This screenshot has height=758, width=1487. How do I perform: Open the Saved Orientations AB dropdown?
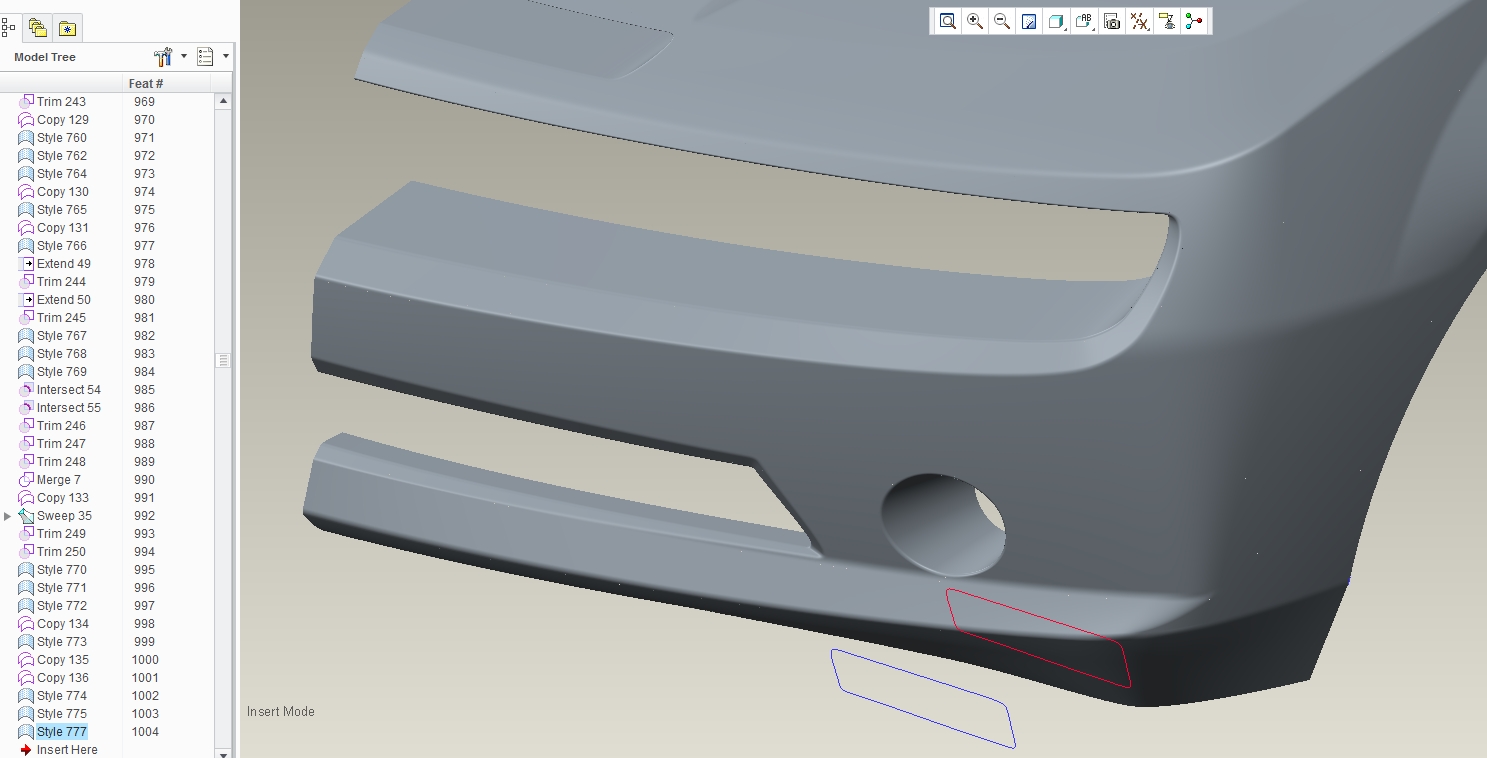[x=1085, y=21]
